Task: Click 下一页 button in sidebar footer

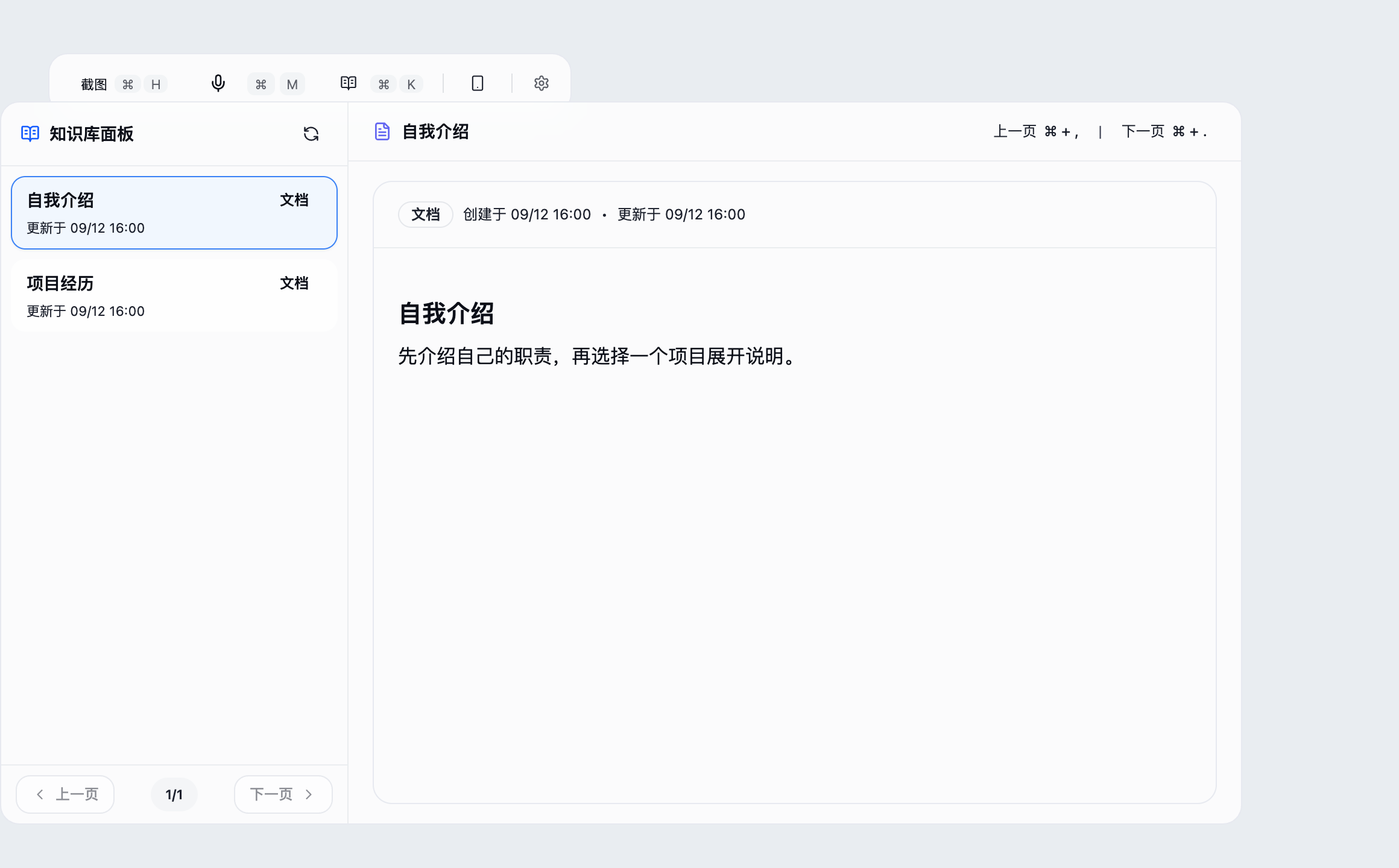Action: 283,794
